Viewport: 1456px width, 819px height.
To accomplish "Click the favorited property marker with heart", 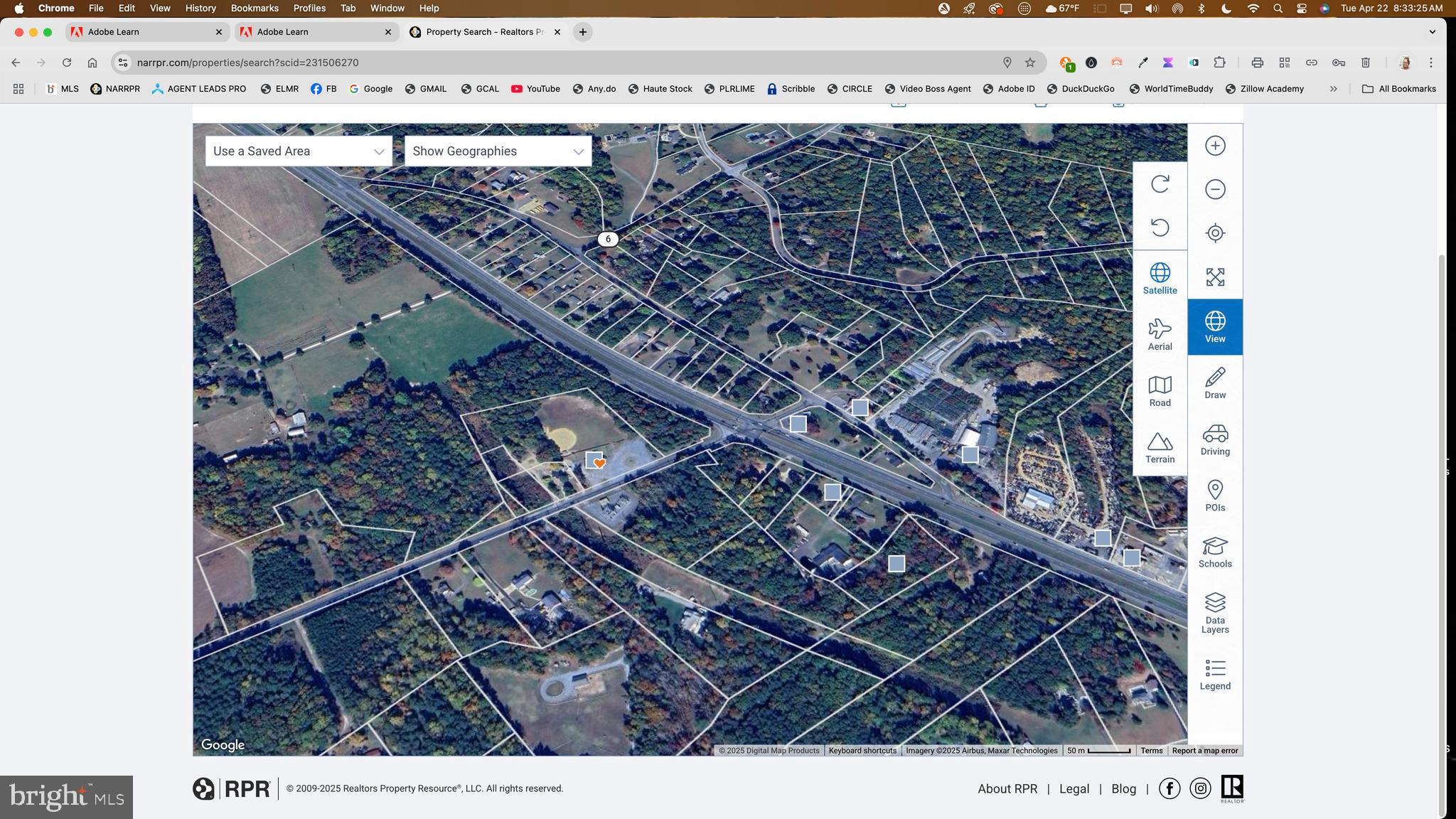I will (595, 461).
